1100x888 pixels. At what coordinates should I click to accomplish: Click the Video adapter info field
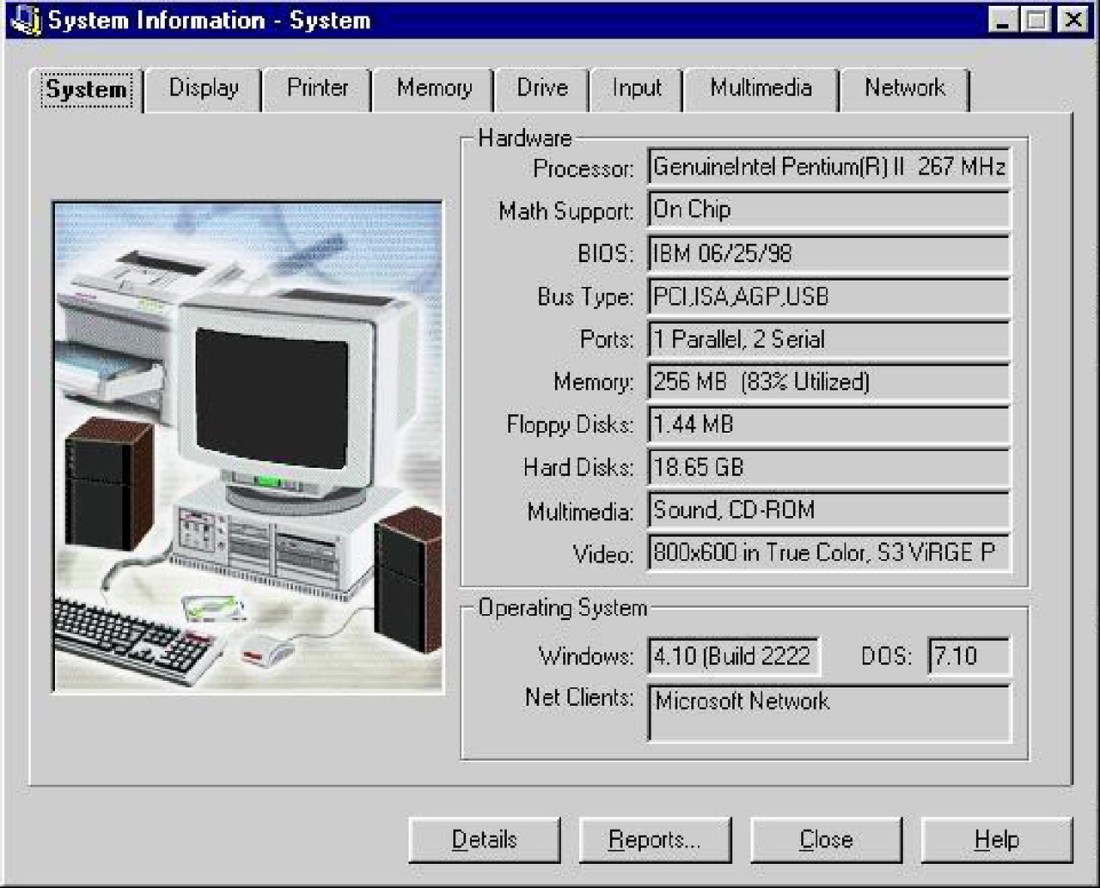click(829, 552)
